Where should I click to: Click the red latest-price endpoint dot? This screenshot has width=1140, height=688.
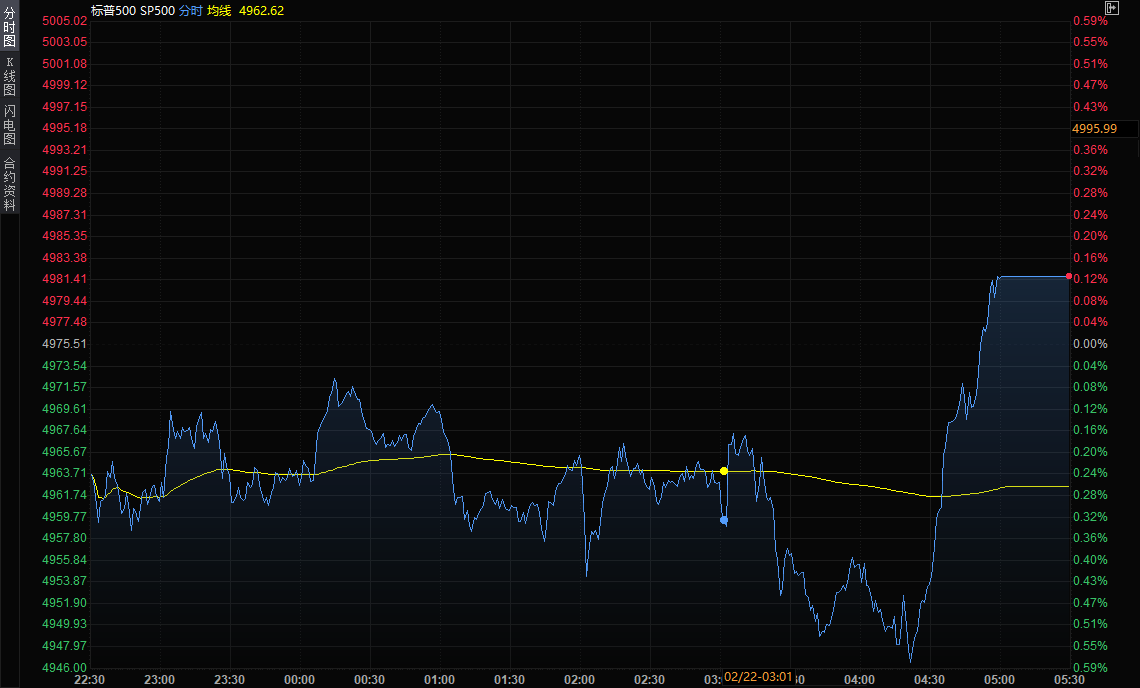click(1069, 276)
